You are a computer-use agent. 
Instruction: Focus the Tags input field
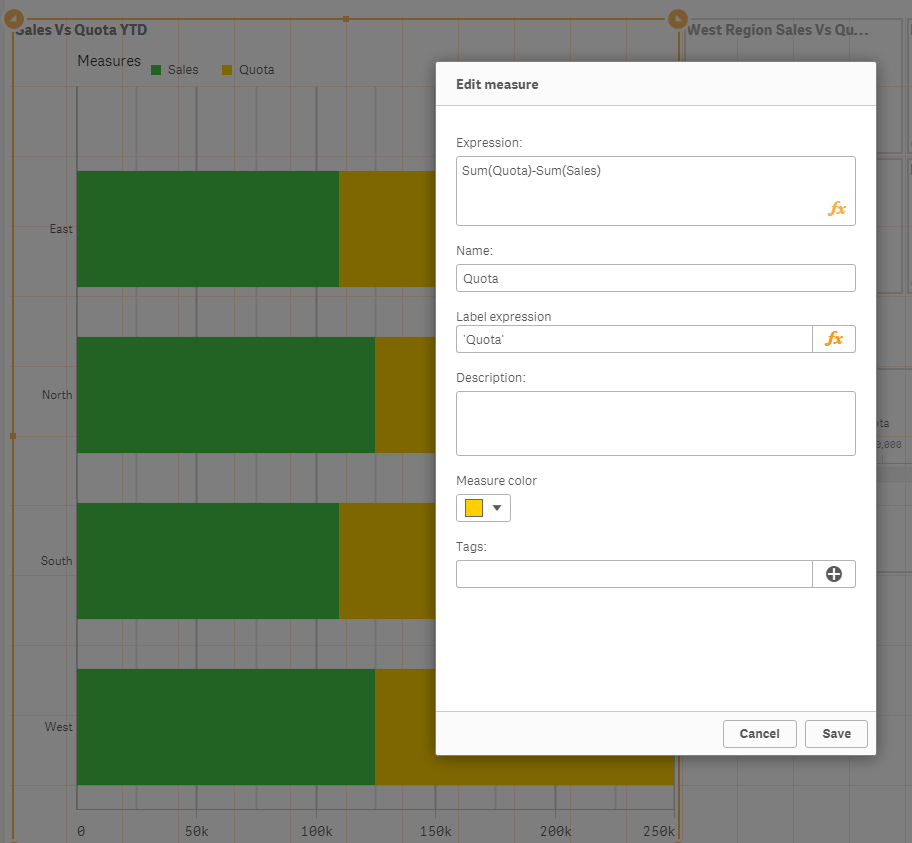coord(634,574)
